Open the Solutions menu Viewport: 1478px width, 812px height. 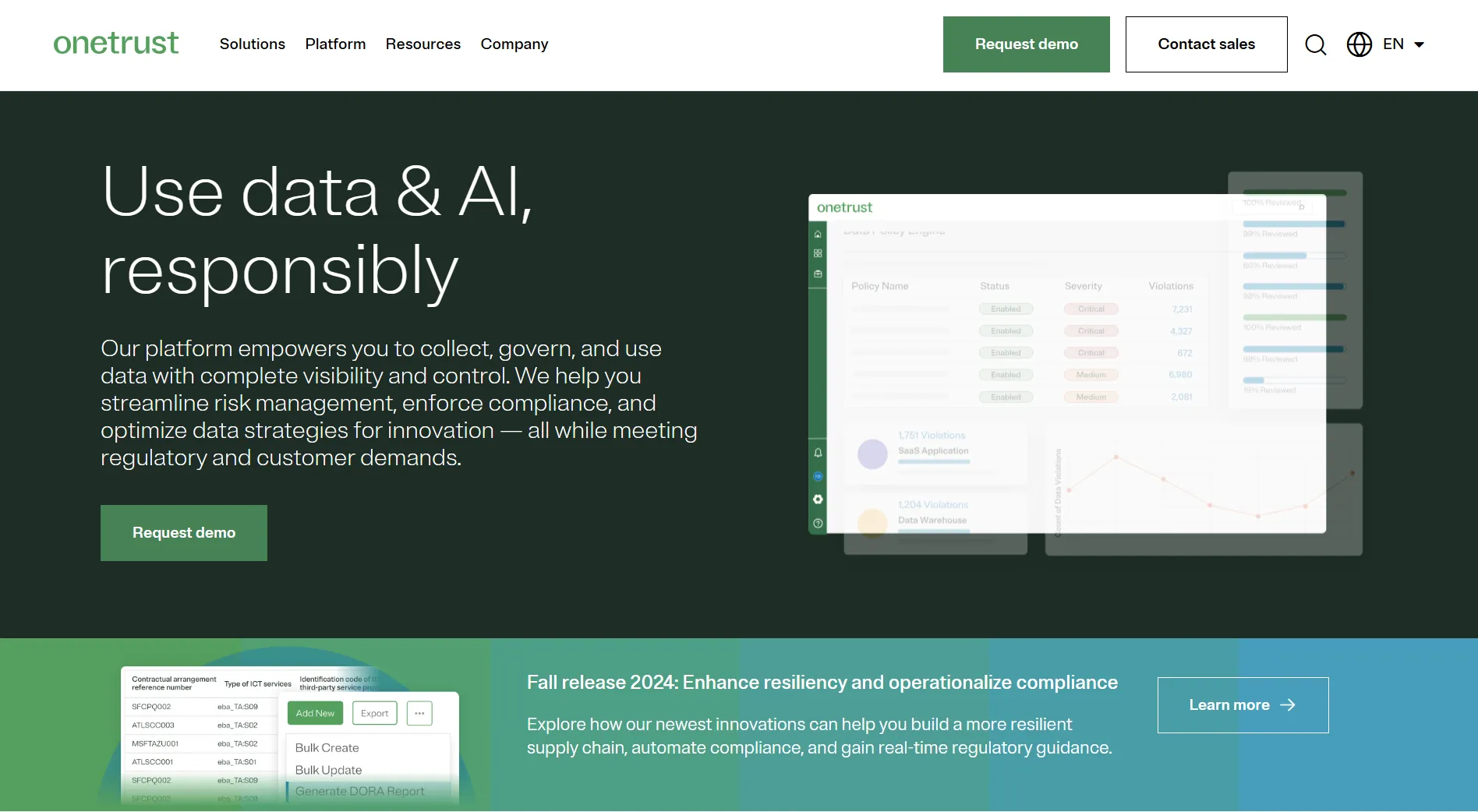tap(252, 44)
